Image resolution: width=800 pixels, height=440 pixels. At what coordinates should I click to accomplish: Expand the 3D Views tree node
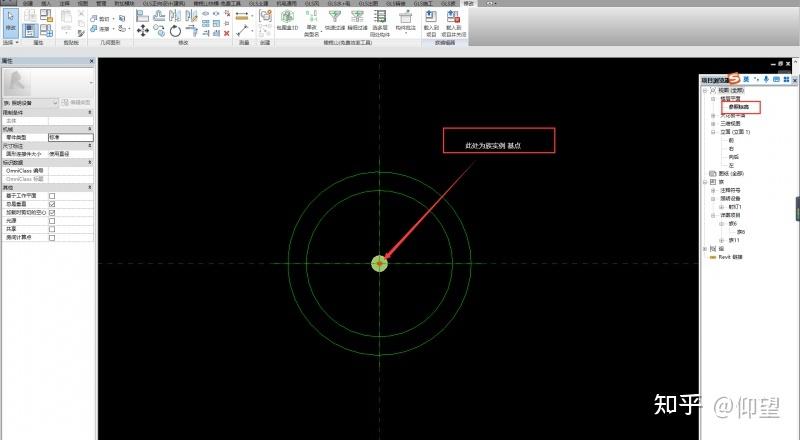[x=713, y=124]
